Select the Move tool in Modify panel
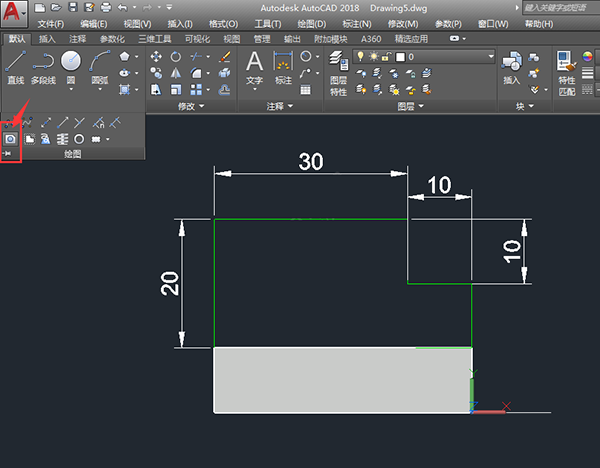Image resolution: width=600 pixels, height=468 pixels. click(156, 57)
